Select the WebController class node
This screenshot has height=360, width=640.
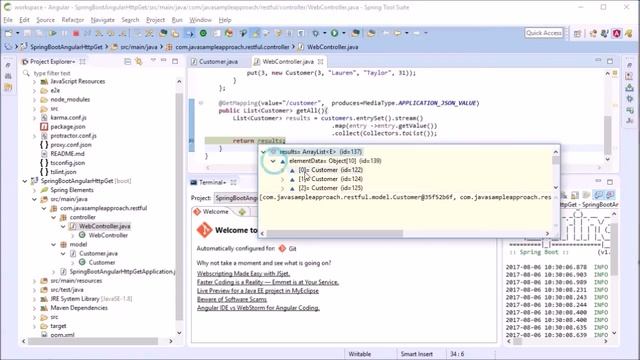108,235
